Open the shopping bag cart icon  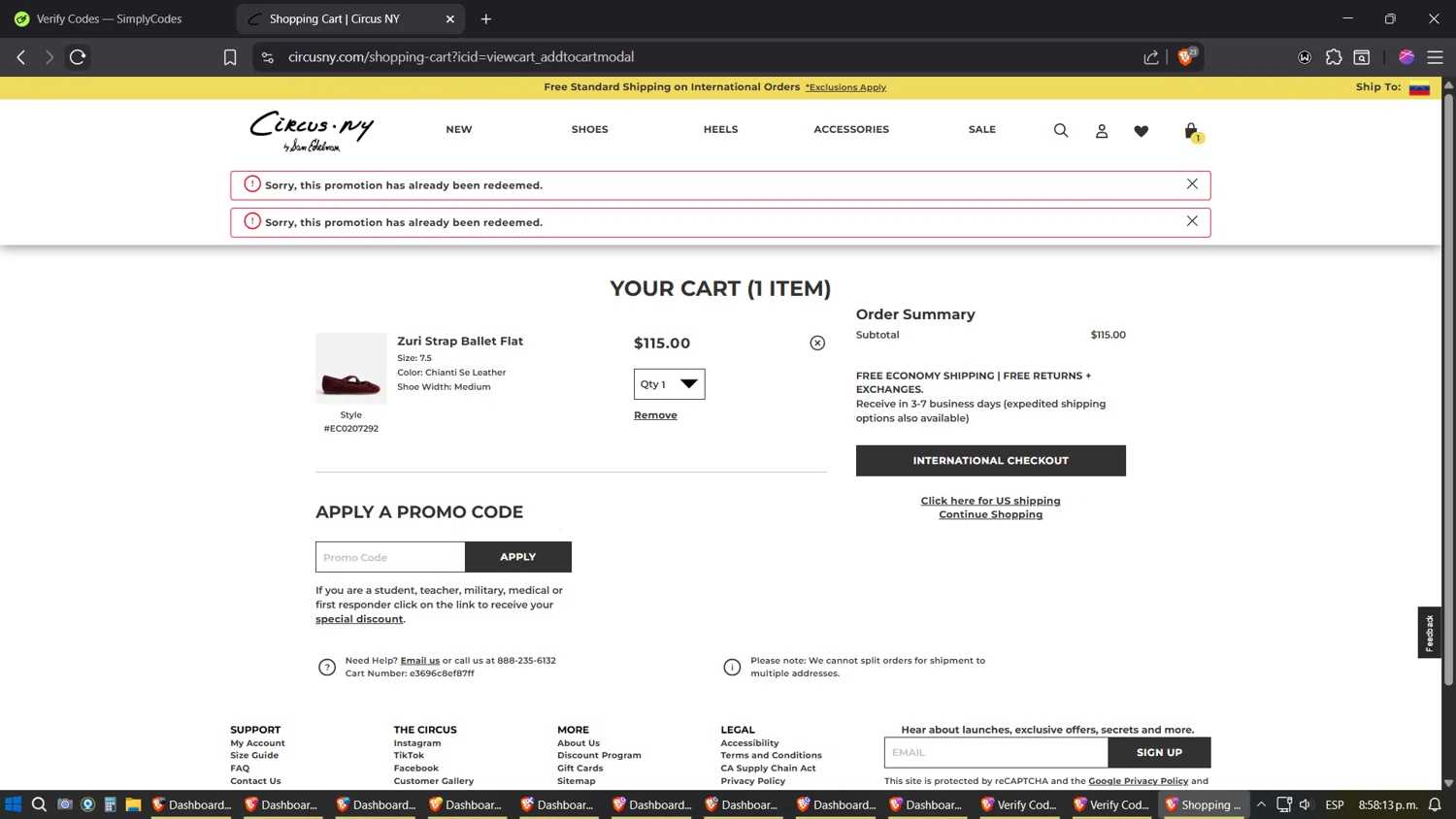pyautogui.click(x=1192, y=131)
